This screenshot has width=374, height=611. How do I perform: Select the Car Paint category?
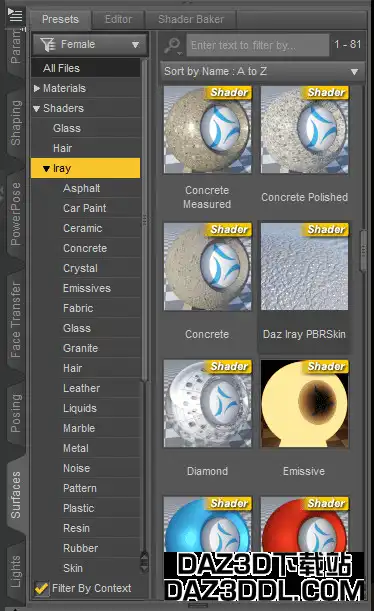85,208
